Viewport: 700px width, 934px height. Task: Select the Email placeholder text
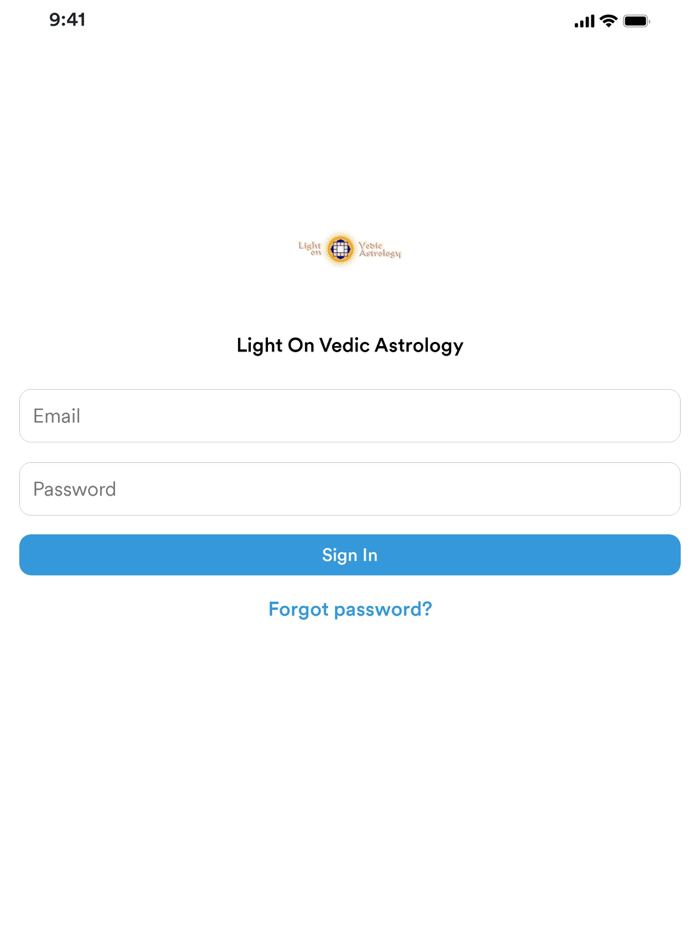coord(54,416)
